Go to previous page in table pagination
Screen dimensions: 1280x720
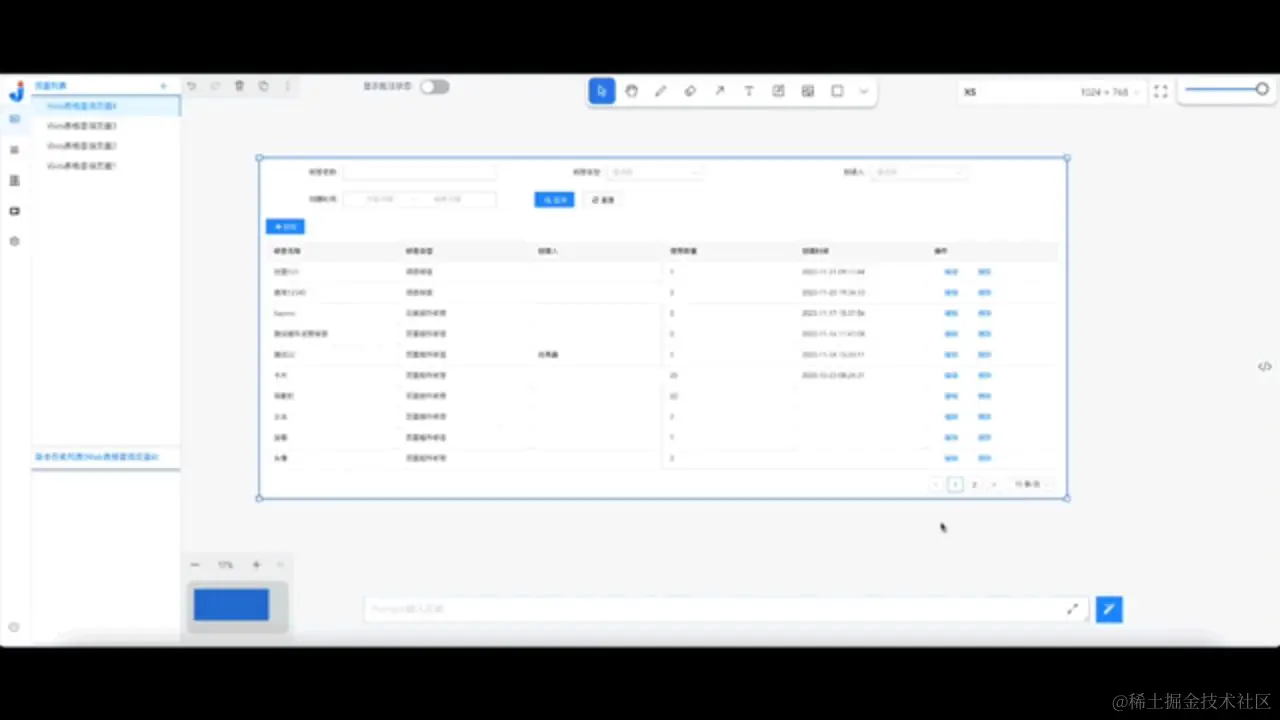click(x=936, y=484)
